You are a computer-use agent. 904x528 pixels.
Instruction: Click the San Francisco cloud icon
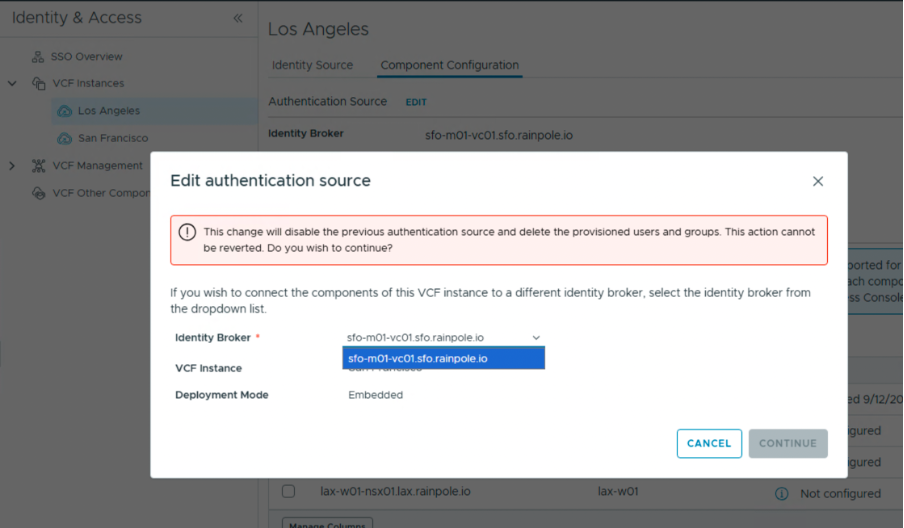(65, 138)
